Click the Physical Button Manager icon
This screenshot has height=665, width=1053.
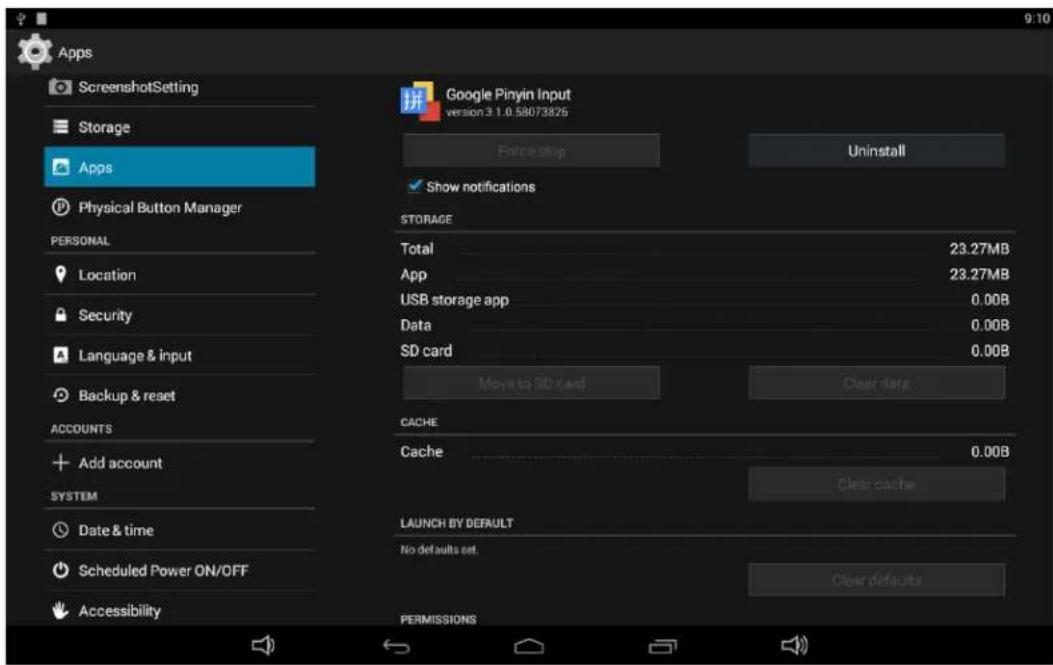coord(60,208)
